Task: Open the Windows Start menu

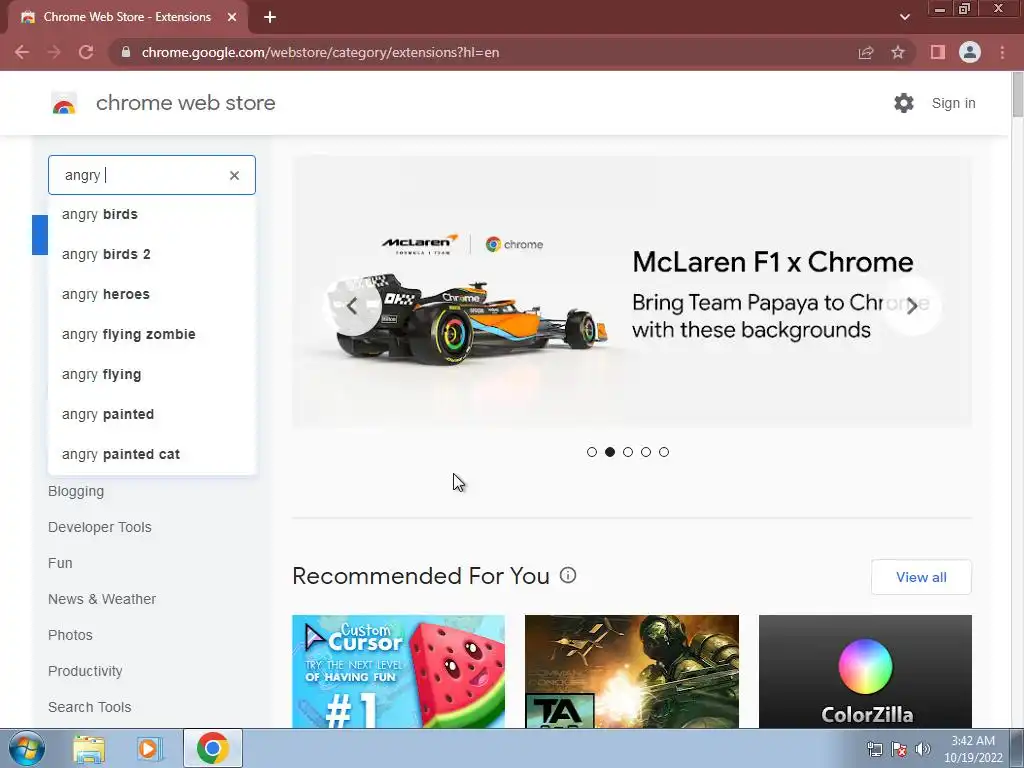Action: [26, 748]
